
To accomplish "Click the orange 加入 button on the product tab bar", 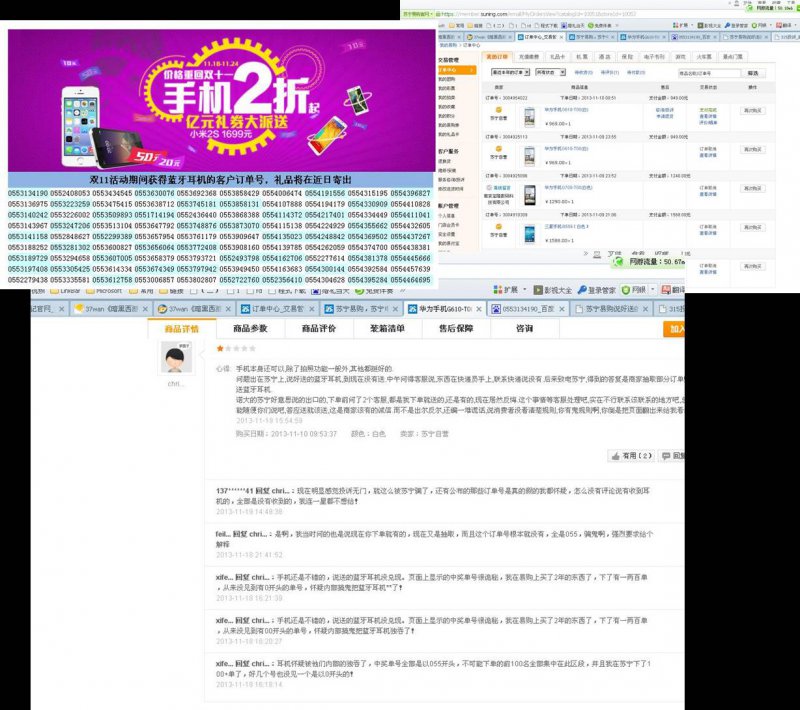I will click(677, 328).
